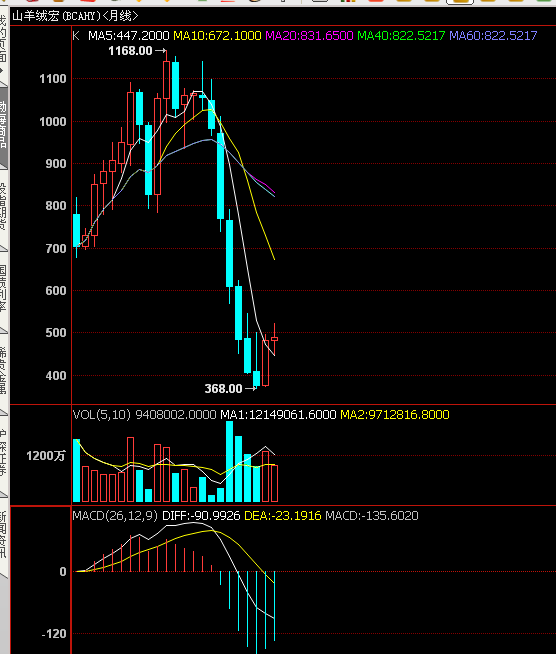Select the rightmost red volume bar
556x654 pixels.
[274, 483]
